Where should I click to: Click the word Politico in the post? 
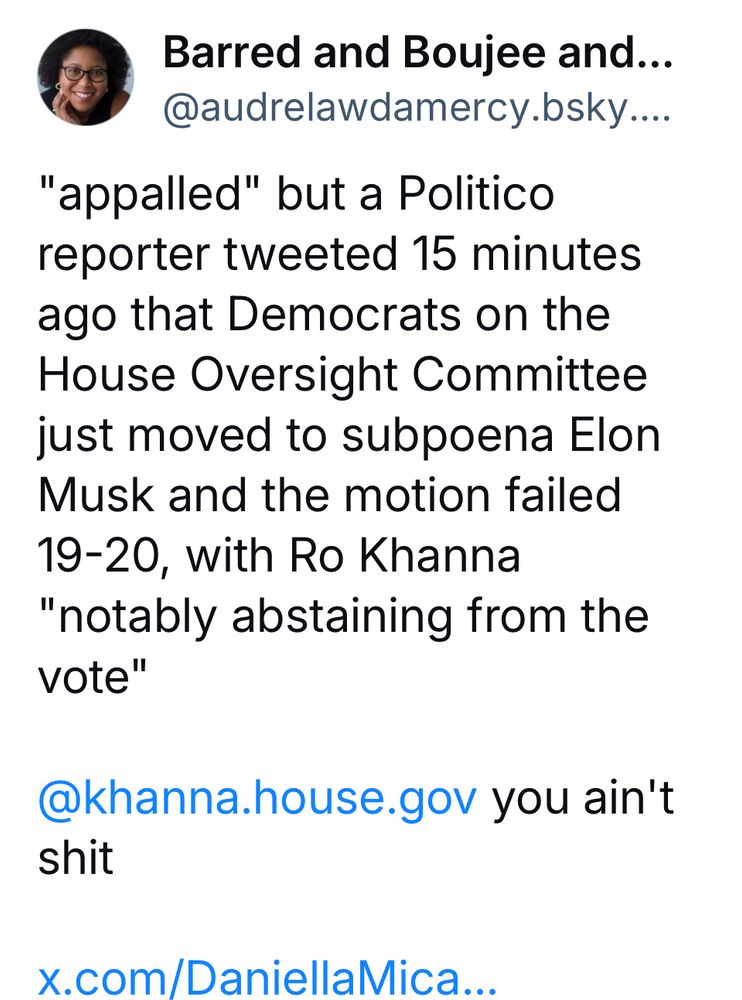pyautogui.click(x=476, y=193)
